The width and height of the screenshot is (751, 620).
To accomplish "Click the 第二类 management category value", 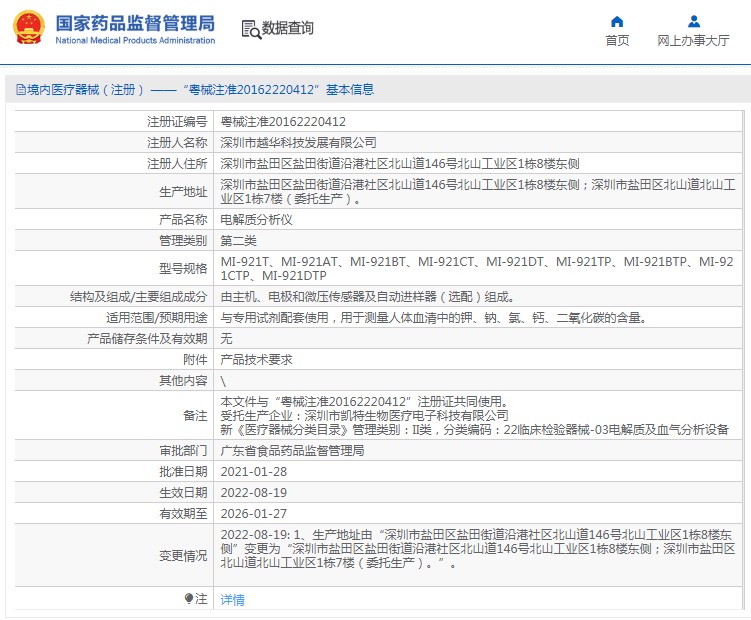I will (238, 241).
